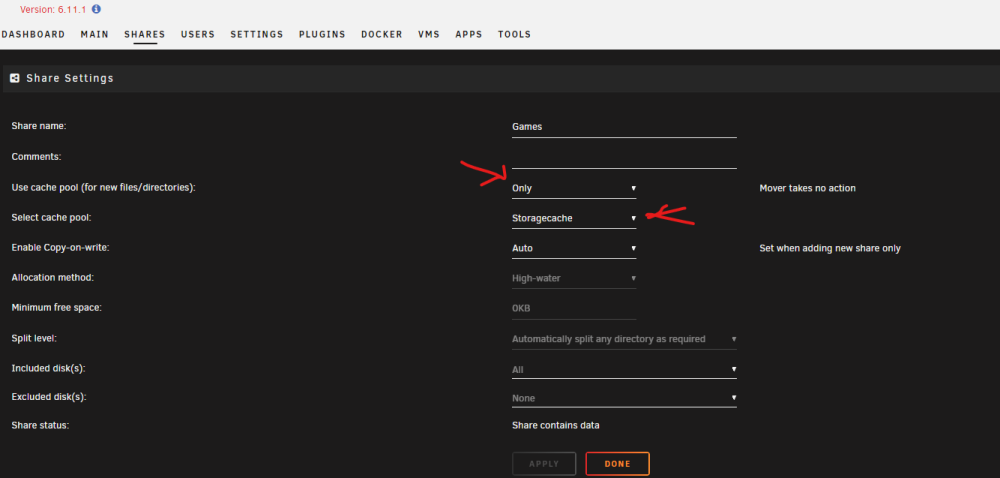
Task: Go to the Main tab
Action: (94, 34)
